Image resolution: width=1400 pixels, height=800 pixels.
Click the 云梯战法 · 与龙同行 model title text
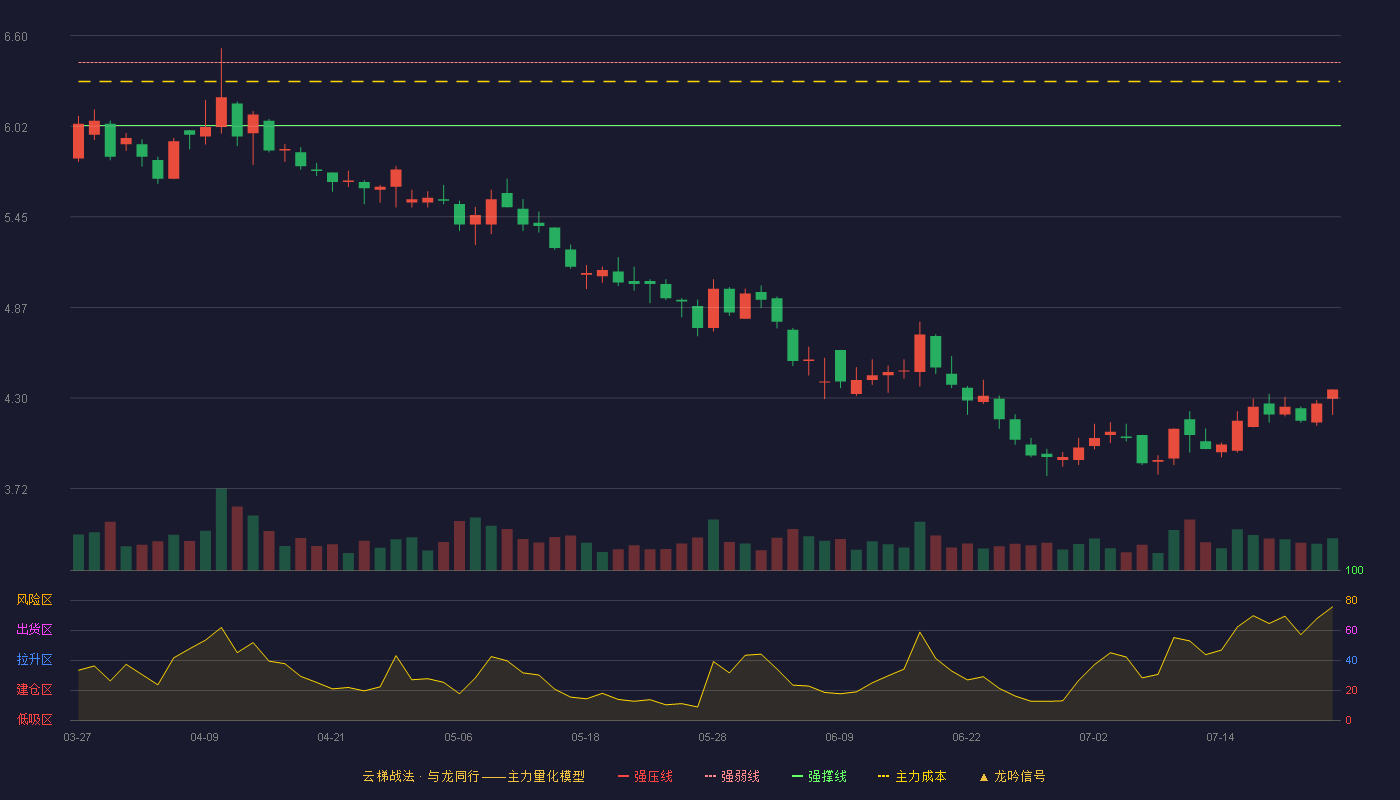(421, 776)
